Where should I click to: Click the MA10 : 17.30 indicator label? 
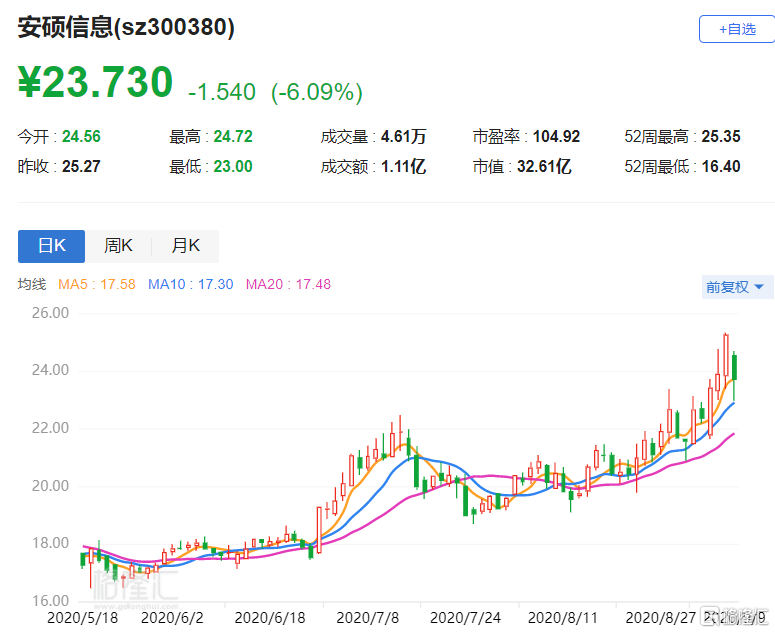191,285
